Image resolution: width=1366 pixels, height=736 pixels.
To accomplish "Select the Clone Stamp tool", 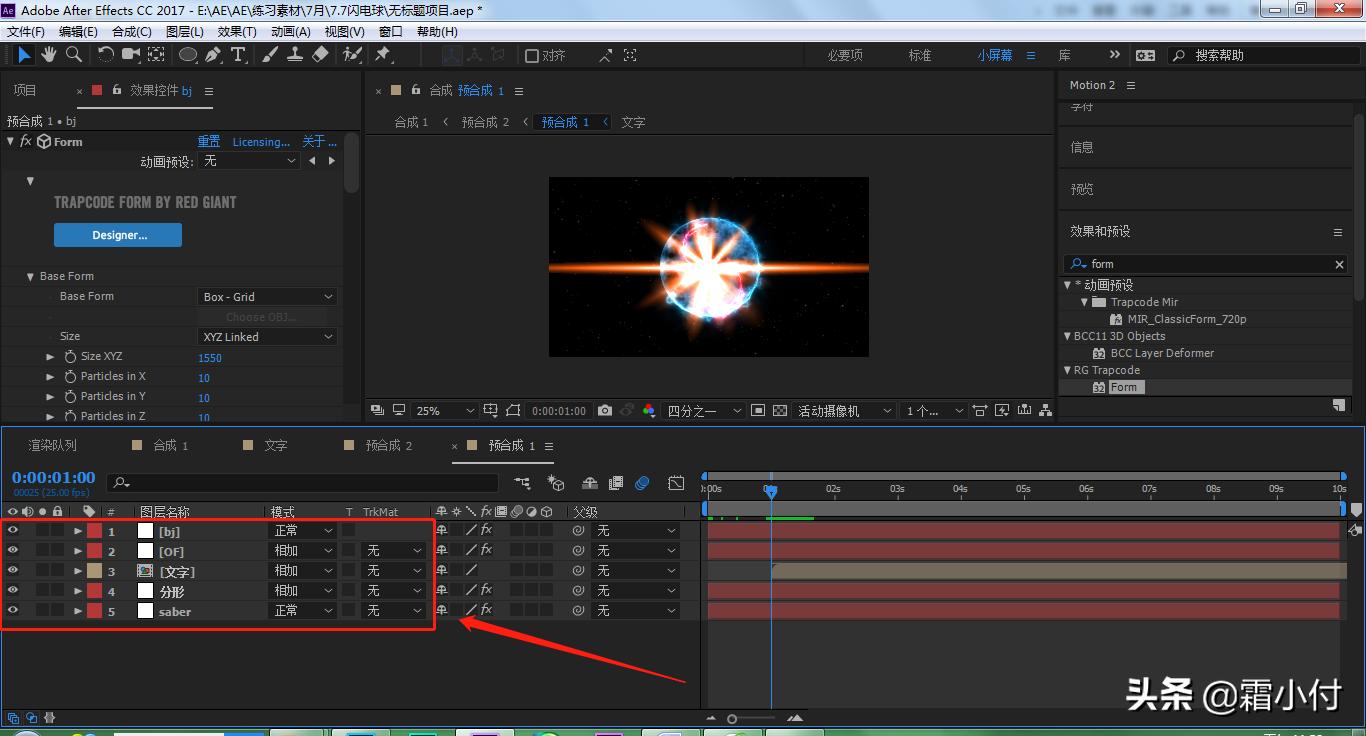I will 295,55.
